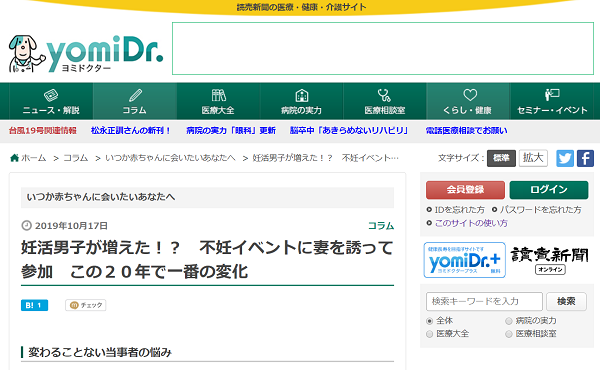This screenshot has height=370, width=600.
Task: Select the 全体 search scope radio
Action: tap(429, 321)
